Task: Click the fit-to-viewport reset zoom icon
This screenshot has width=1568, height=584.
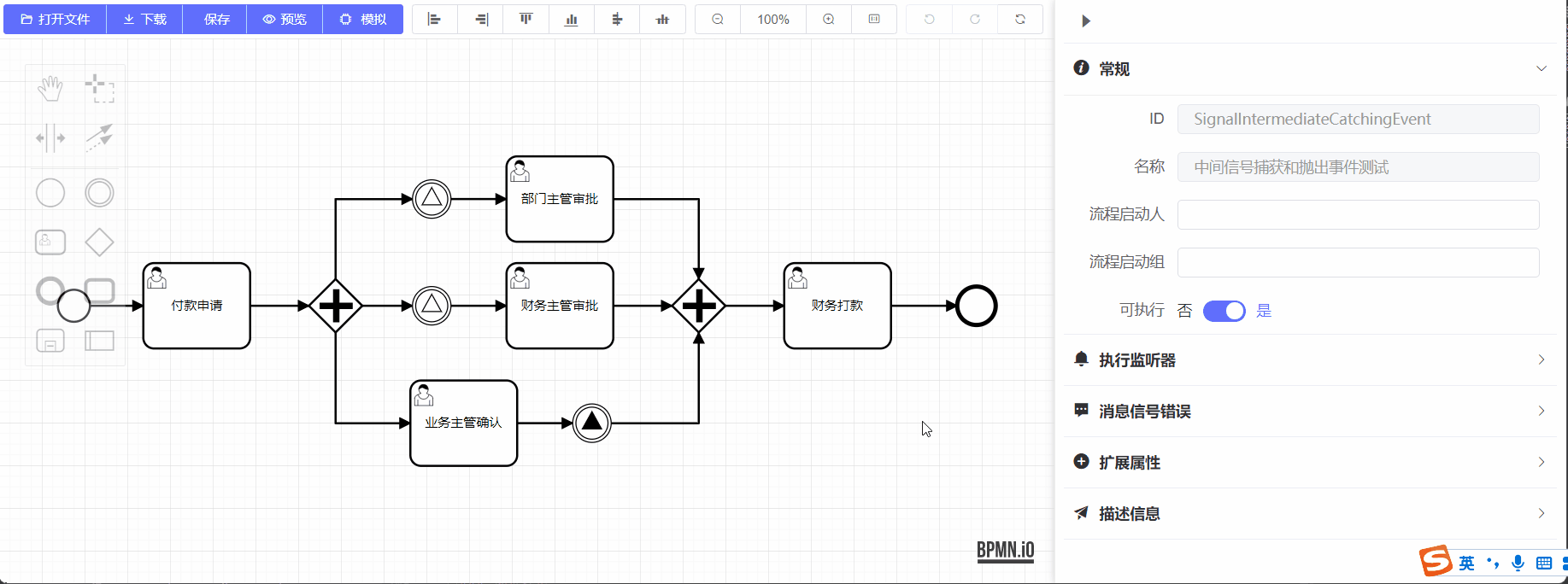Action: [874, 19]
